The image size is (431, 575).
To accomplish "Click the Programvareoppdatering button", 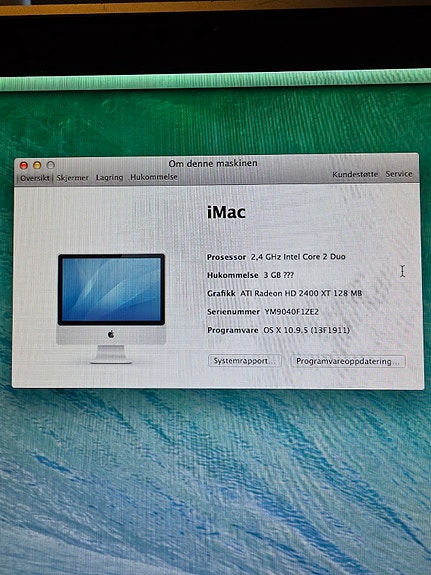I will (348, 361).
